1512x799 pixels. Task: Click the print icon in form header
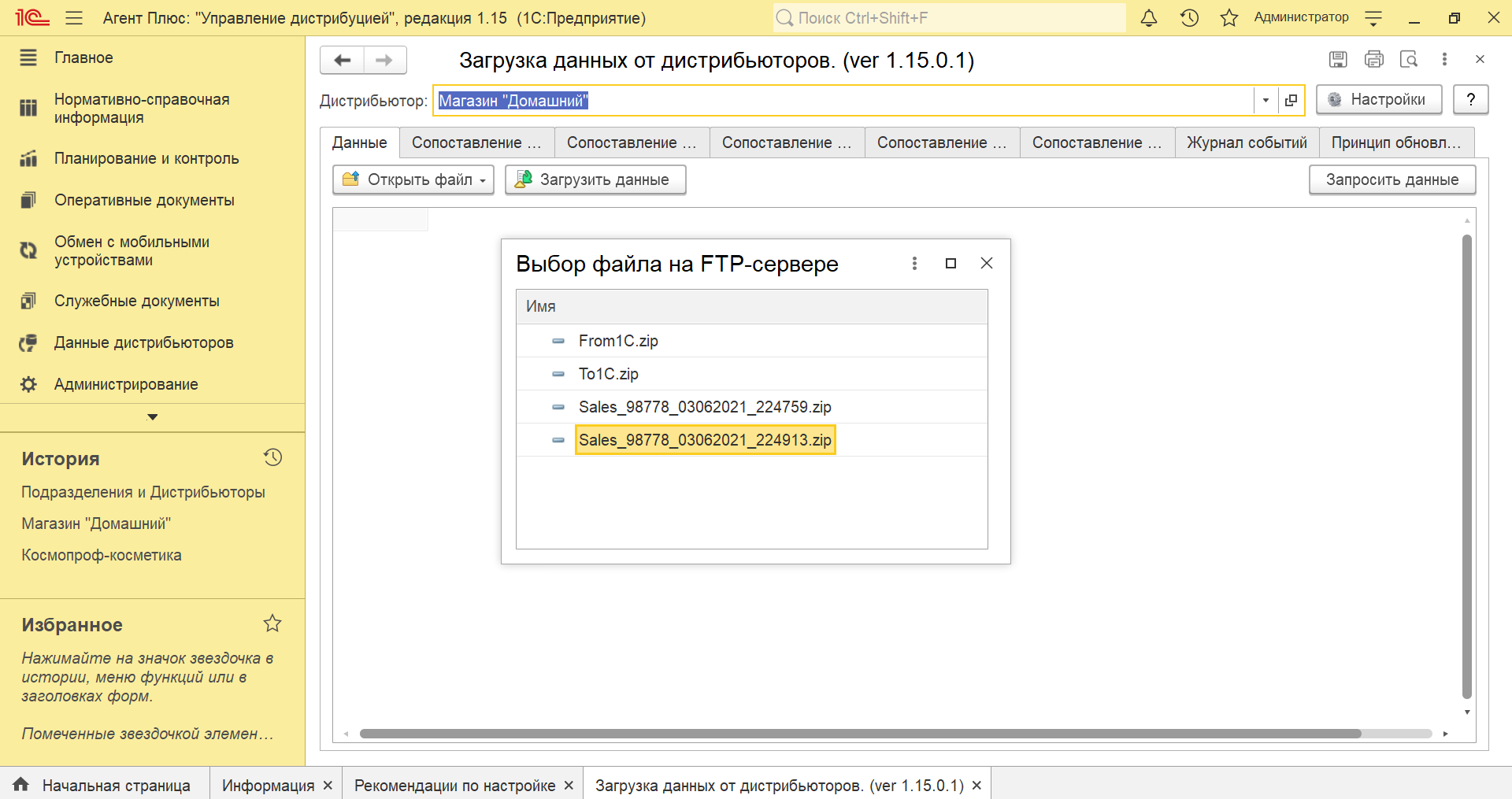[1374, 59]
